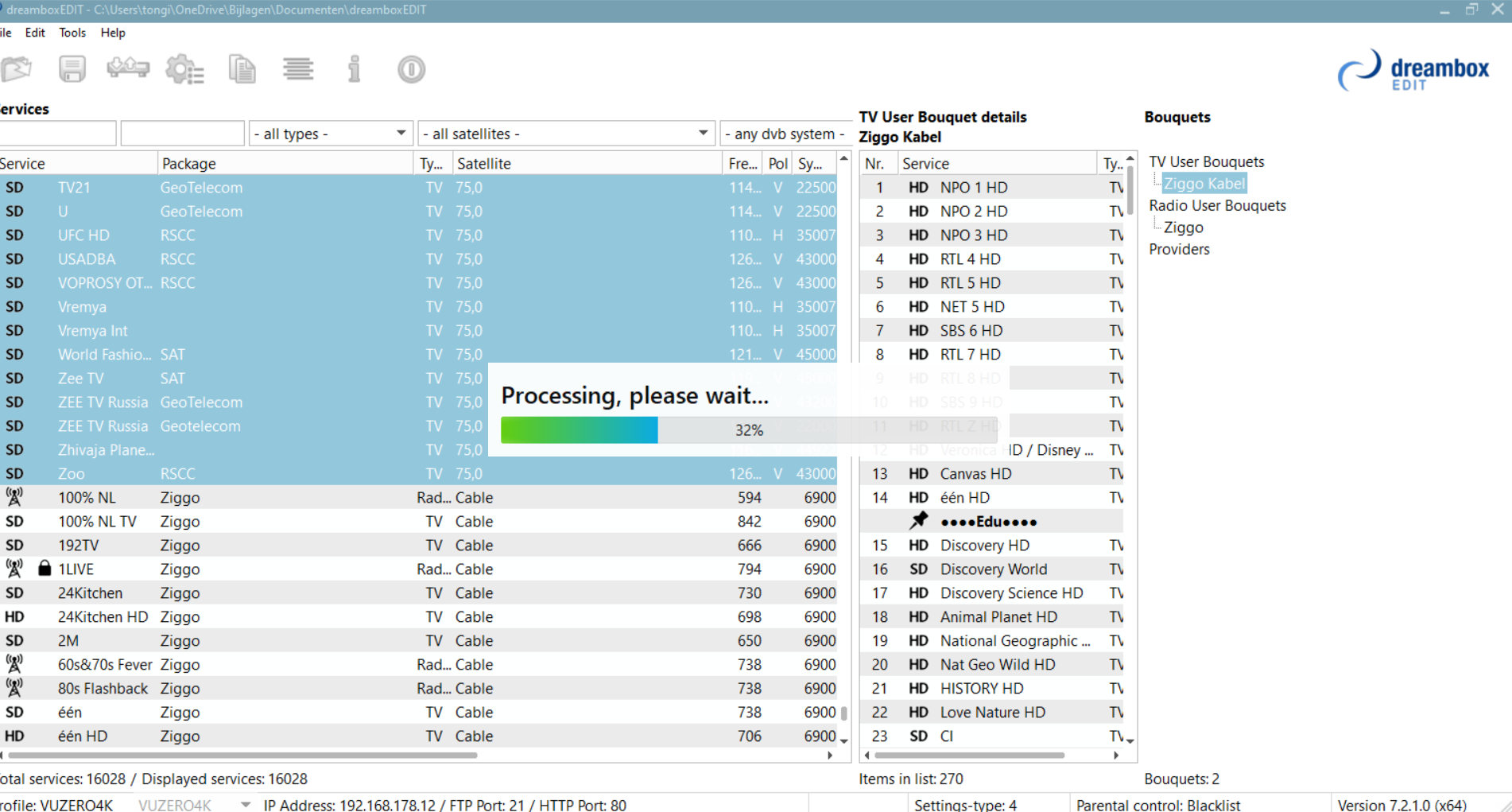The width and height of the screenshot is (1512, 812).
Task: Select the SBS 6 HD entry
Action: click(992, 330)
